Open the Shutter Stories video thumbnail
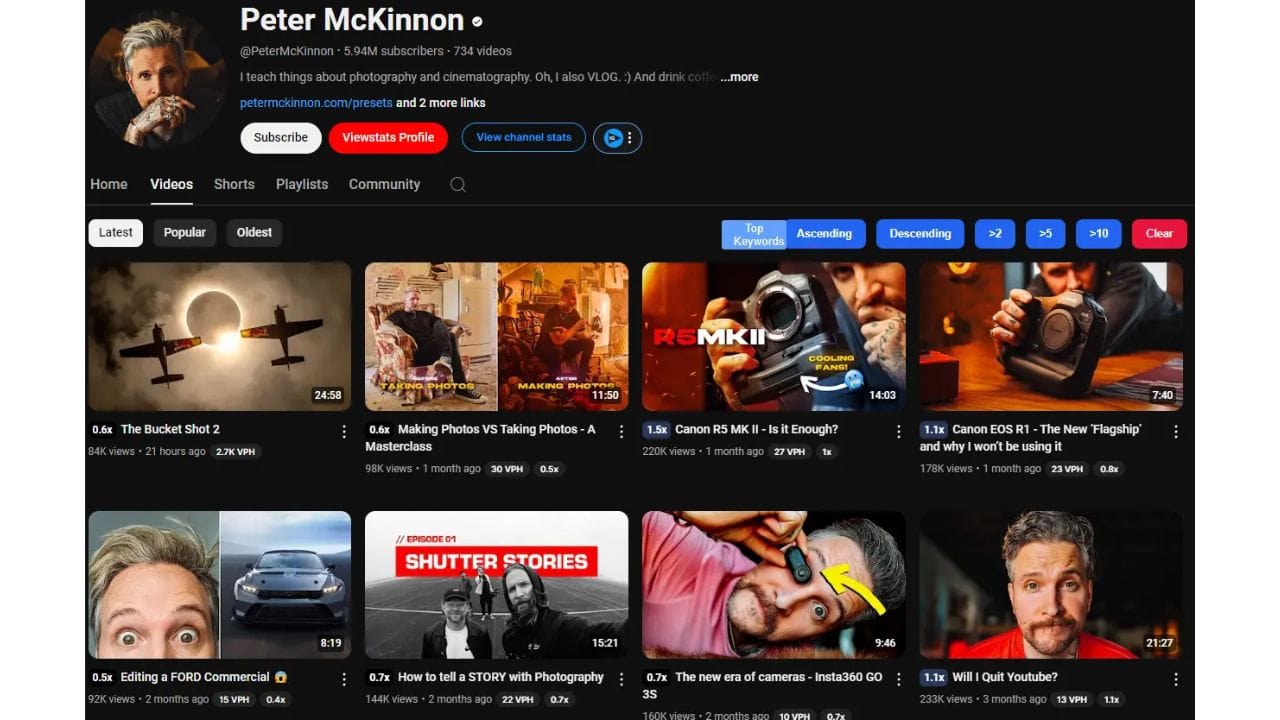1280x720 pixels. coord(496,584)
